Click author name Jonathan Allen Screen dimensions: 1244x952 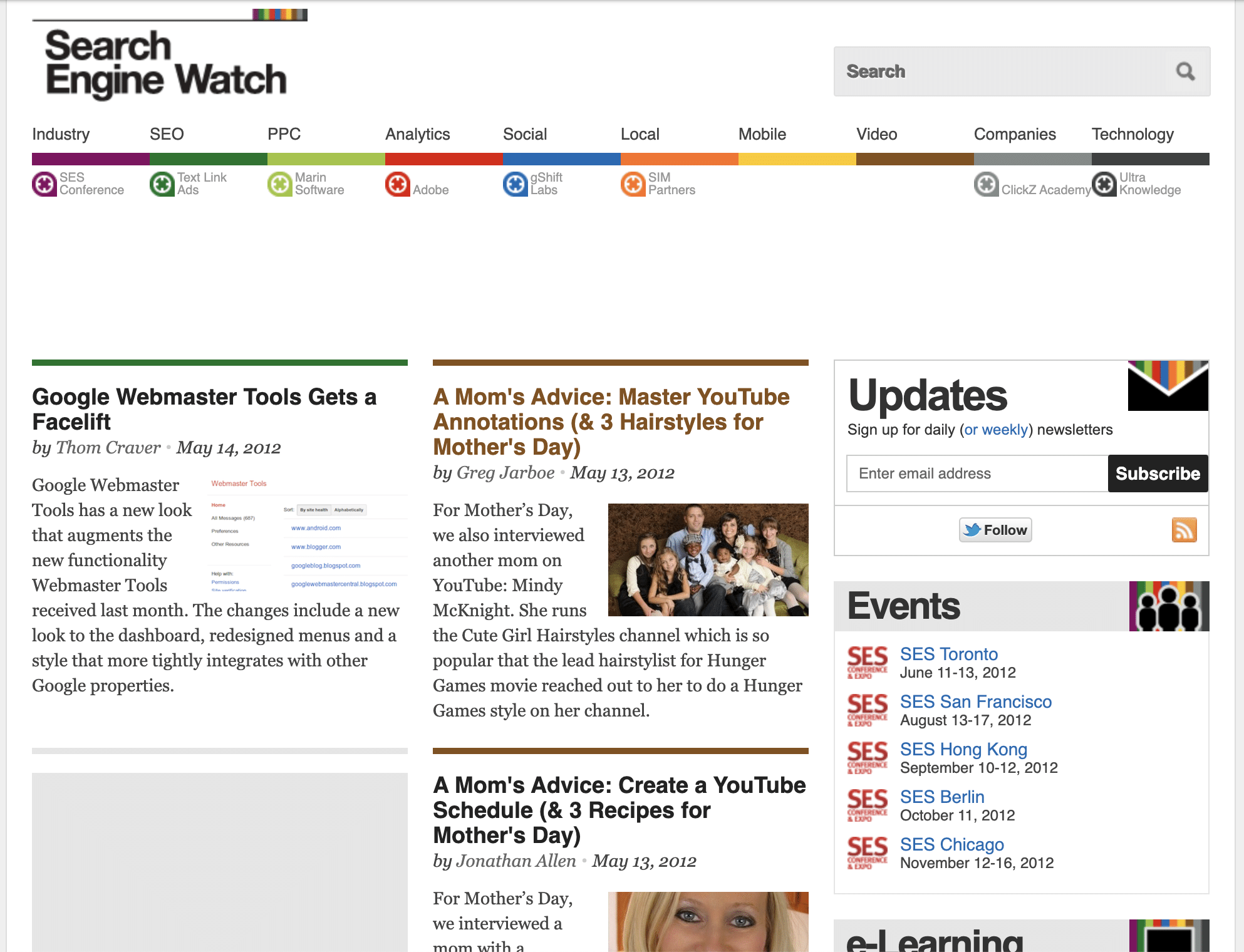pos(516,861)
